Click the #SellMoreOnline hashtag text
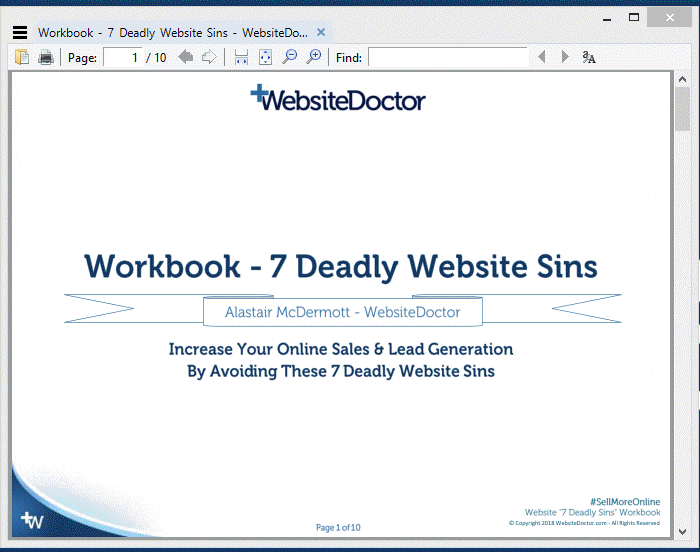 tap(625, 502)
